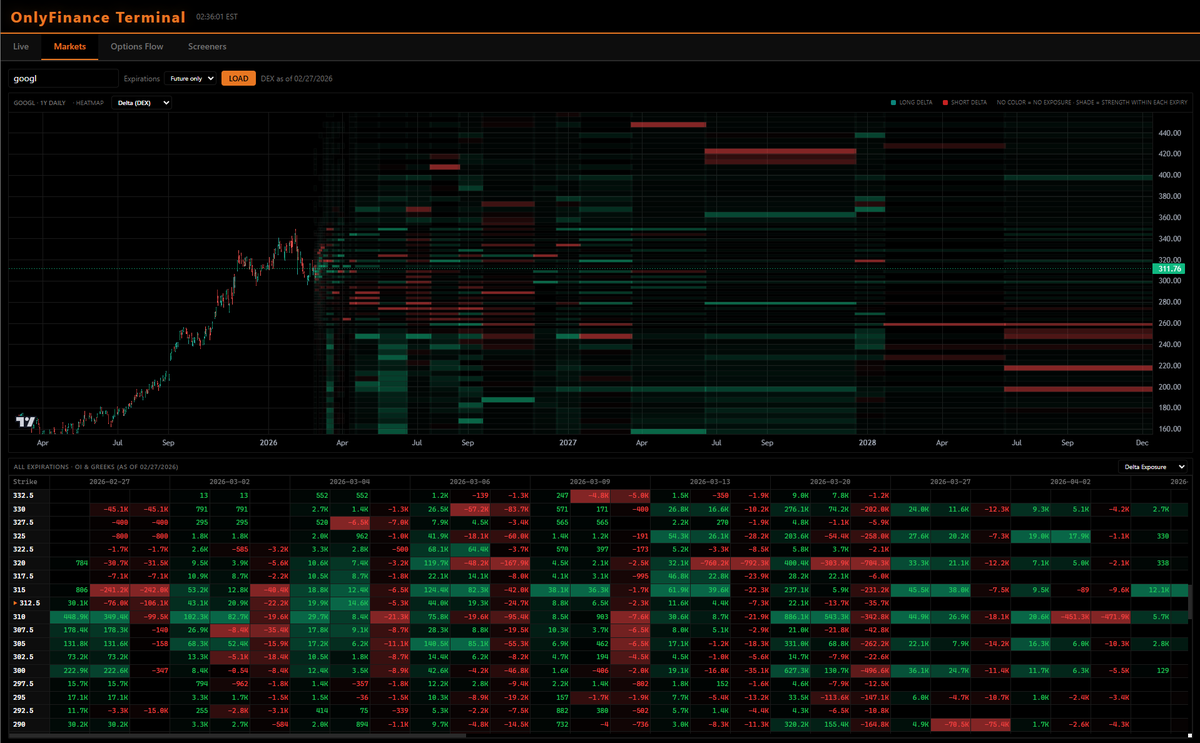Select the 2026-03-04 expiration column header
The image size is (1200, 743).
pyautogui.click(x=350, y=481)
